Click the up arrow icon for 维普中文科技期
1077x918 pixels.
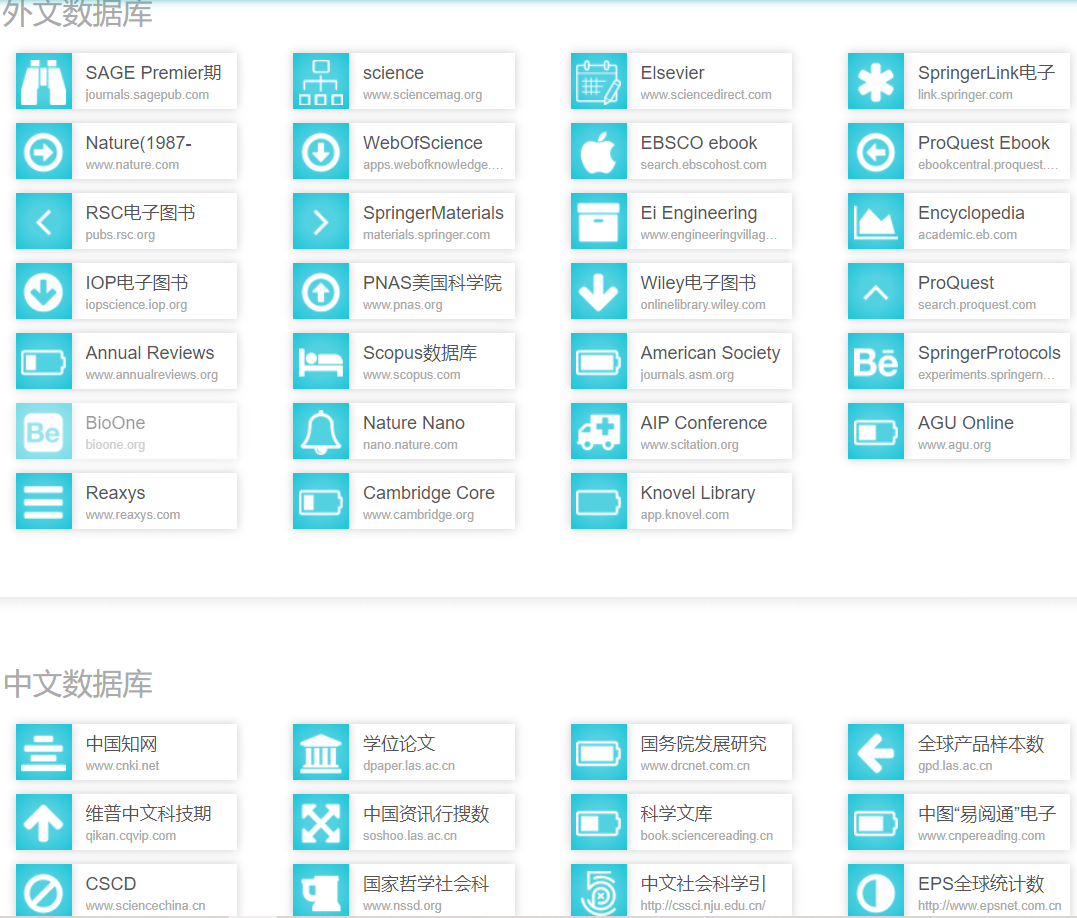[x=43, y=822]
